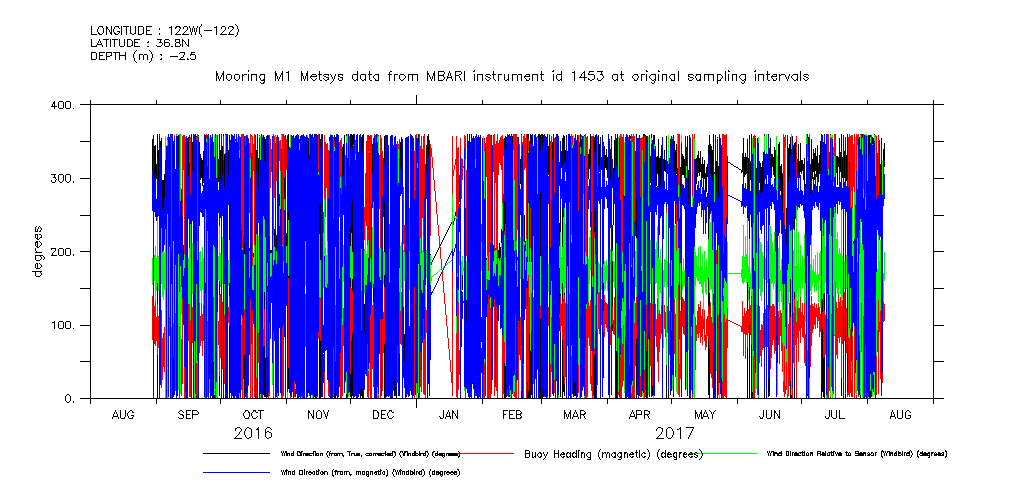Click the SEP month label on x-axis
1009x504 pixels.
(188, 414)
